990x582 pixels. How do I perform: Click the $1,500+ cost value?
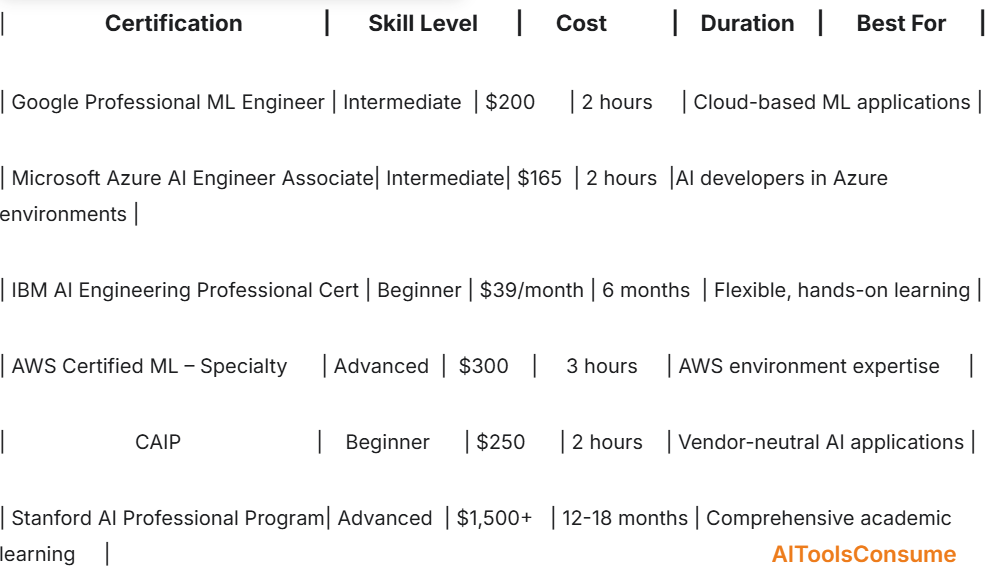(x=494, y=518)
